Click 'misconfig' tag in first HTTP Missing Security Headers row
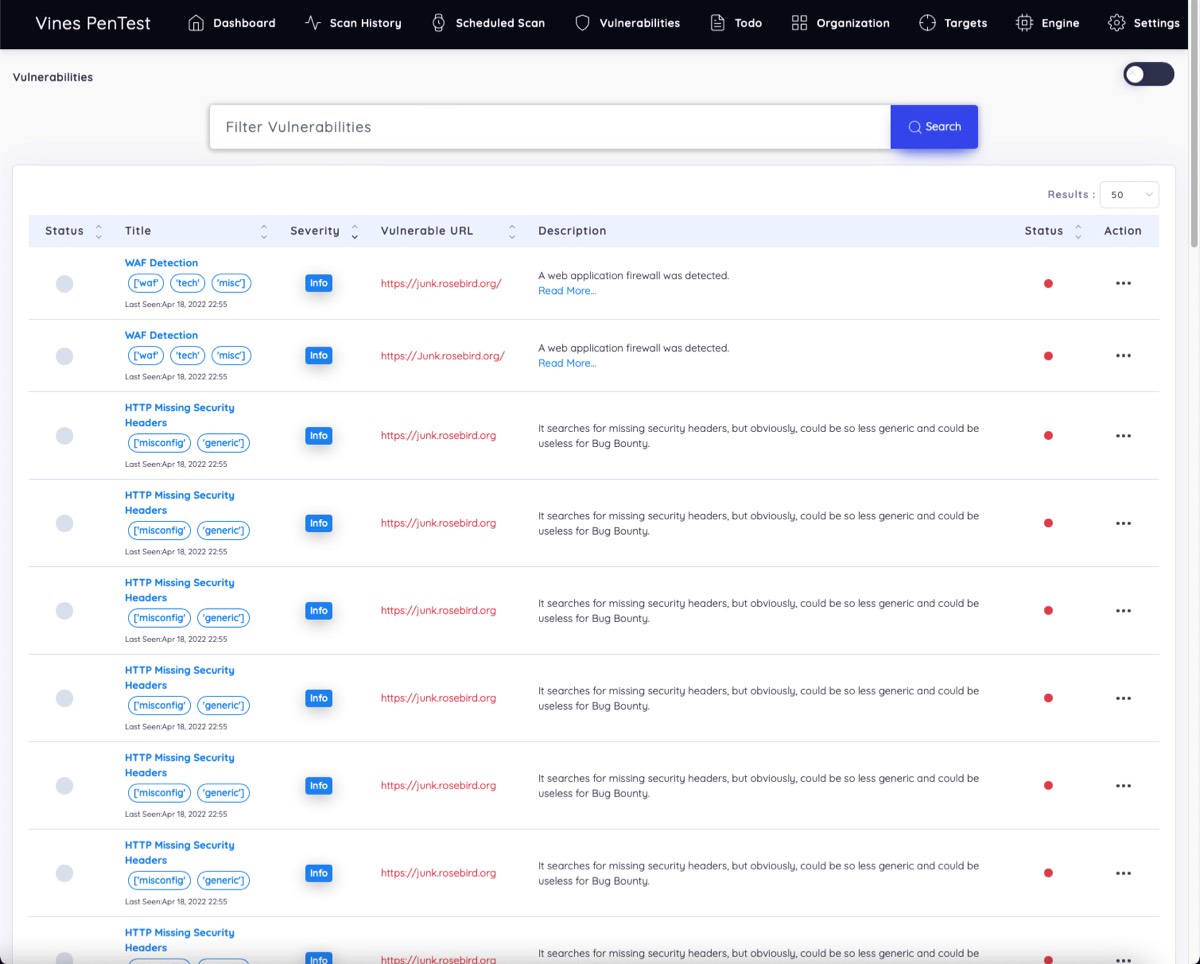 [x=161, y=443]
